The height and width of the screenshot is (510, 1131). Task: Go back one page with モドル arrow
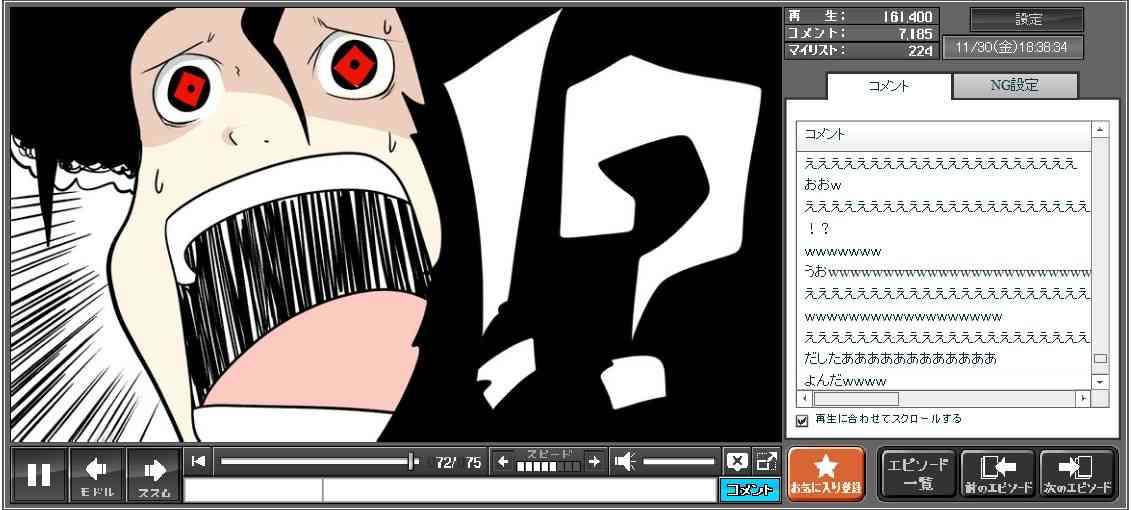tap(97, 474)
